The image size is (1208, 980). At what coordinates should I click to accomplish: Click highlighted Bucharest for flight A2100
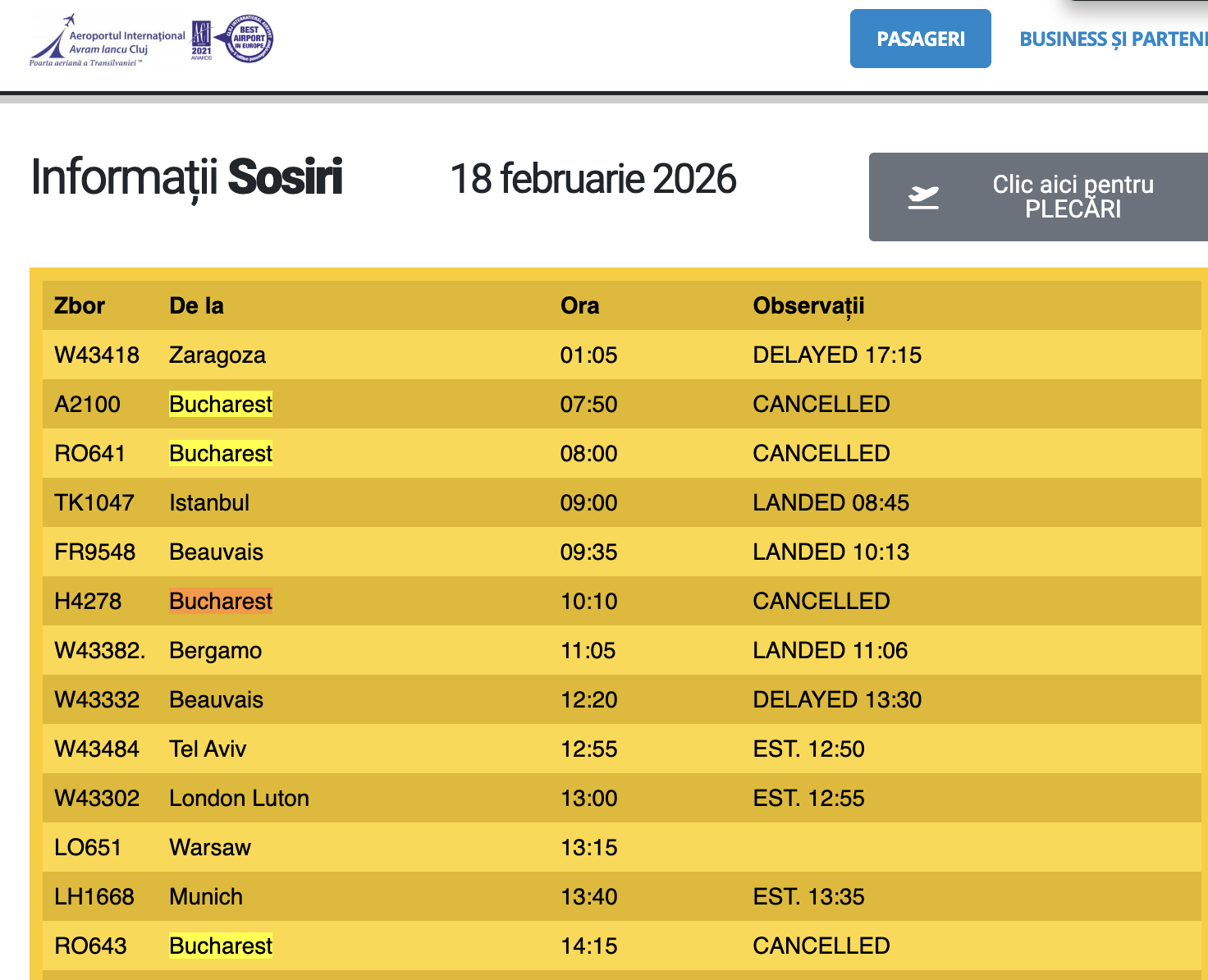tap(221, 405)
